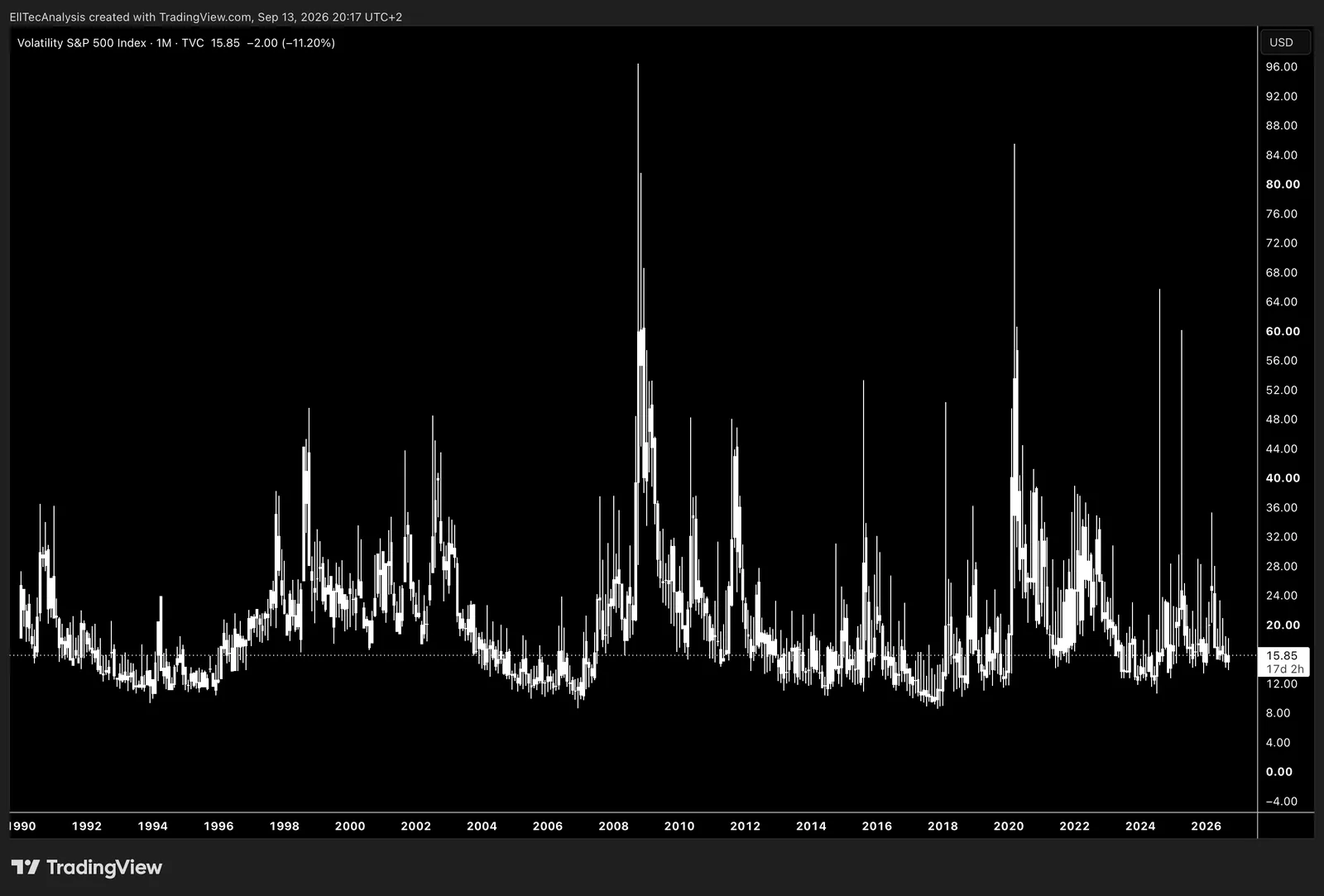
Task: Click the 92.00 price axis label
Action: pyautogui.click(x=1281, y=97)
